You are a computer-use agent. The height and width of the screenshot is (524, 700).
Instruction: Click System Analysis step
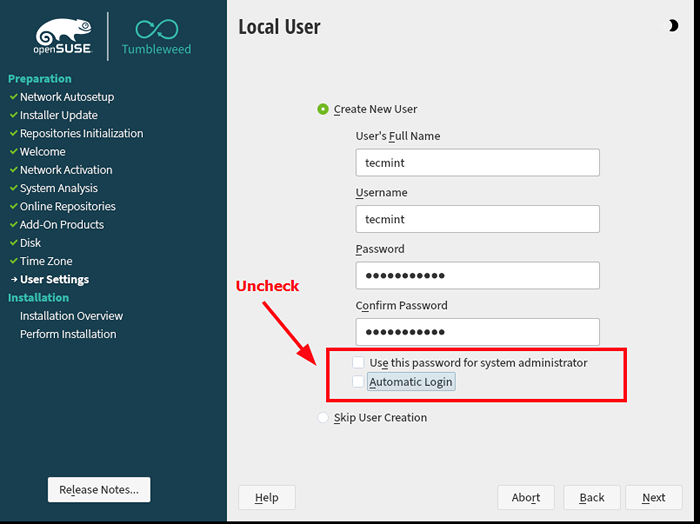pos(58,188)
